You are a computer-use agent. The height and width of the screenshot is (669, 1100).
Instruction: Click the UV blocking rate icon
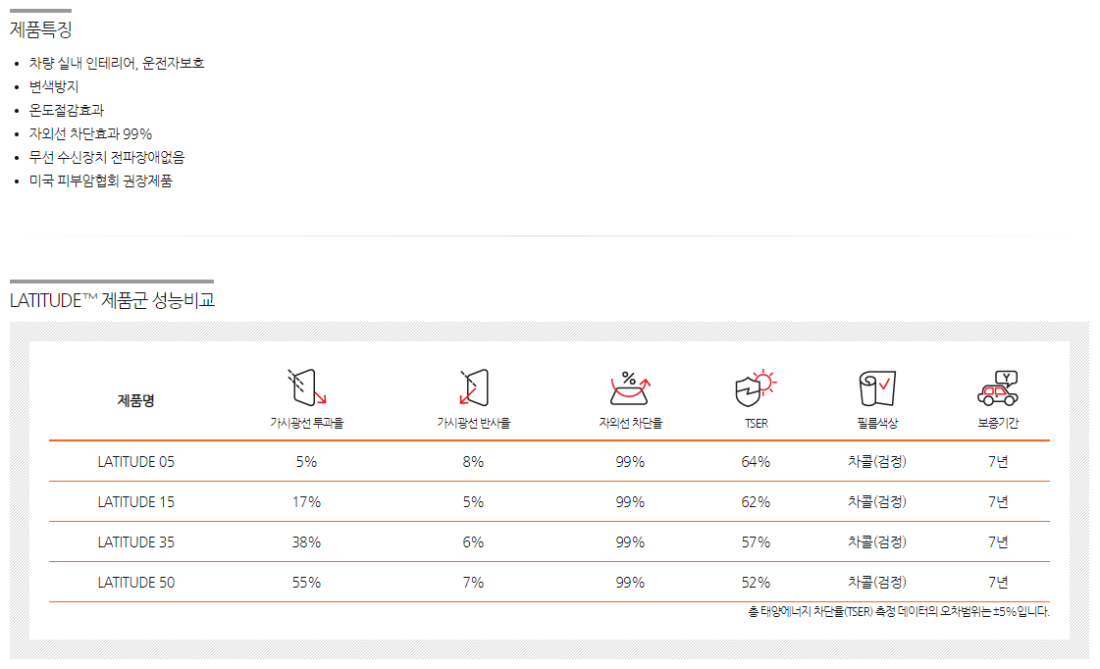click(x=630, y=388)
